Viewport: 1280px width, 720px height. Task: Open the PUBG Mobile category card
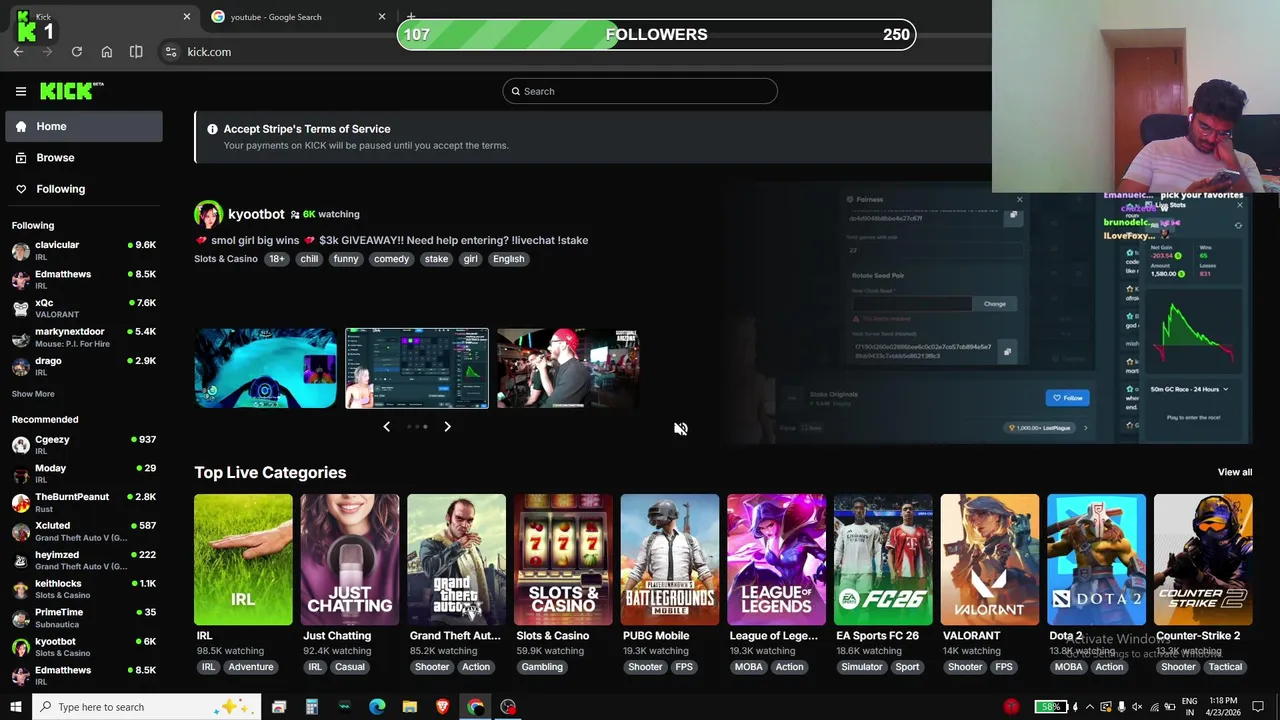(x=670, y=560)
